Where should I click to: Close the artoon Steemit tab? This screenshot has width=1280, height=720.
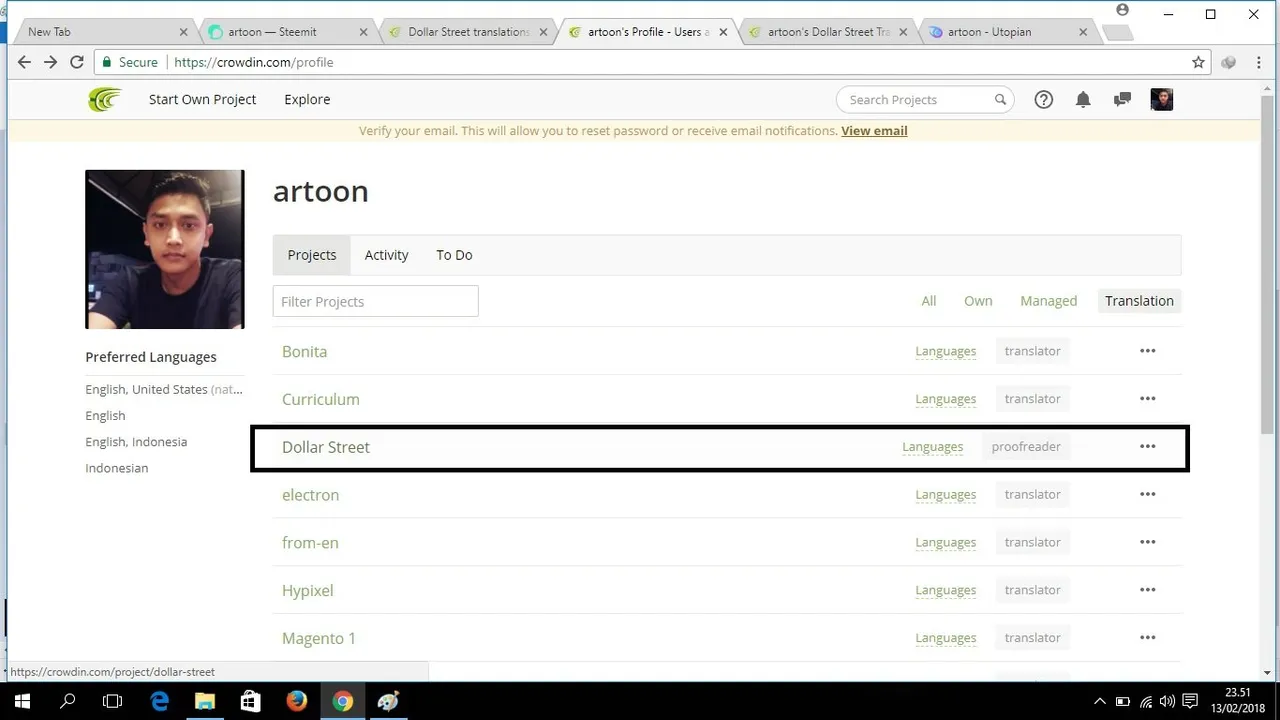pyautogui.click(x=363, y=32)
